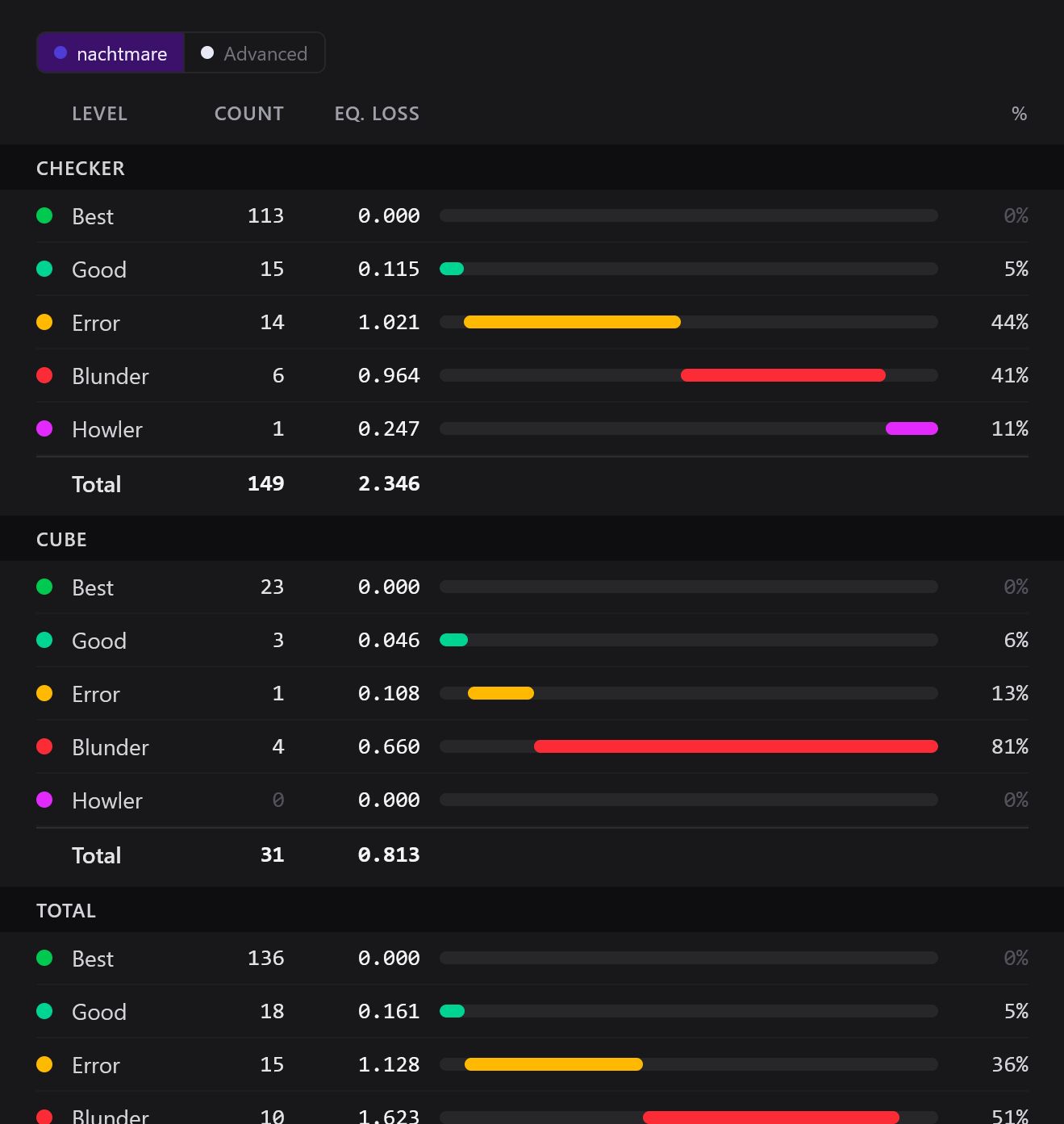Click Cube Blunder percentage 81%
The height and width of the screenshot is (1124, 1064).
click(x=1010, y=746)
